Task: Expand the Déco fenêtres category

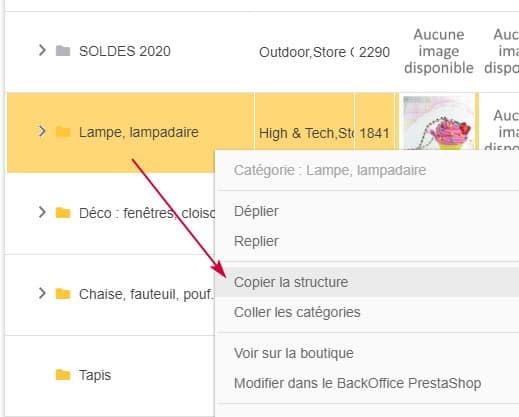Action: [42, 212]
